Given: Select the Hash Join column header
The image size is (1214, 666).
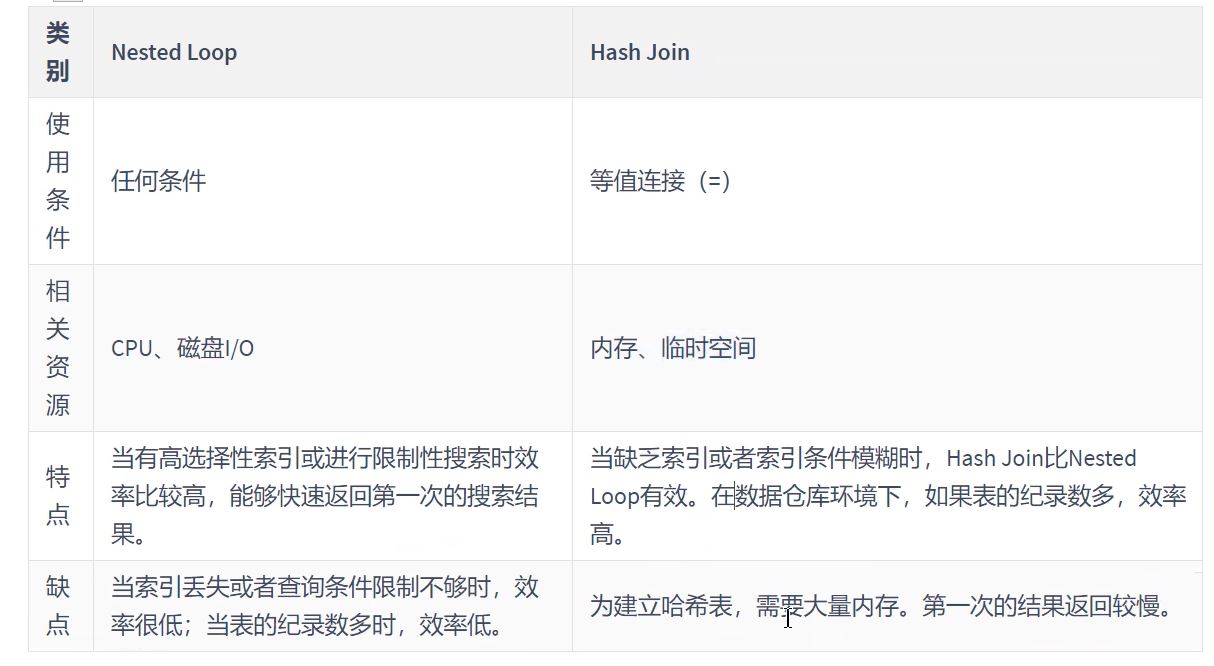Looking at the screenshot, I should tap(887, 52).
